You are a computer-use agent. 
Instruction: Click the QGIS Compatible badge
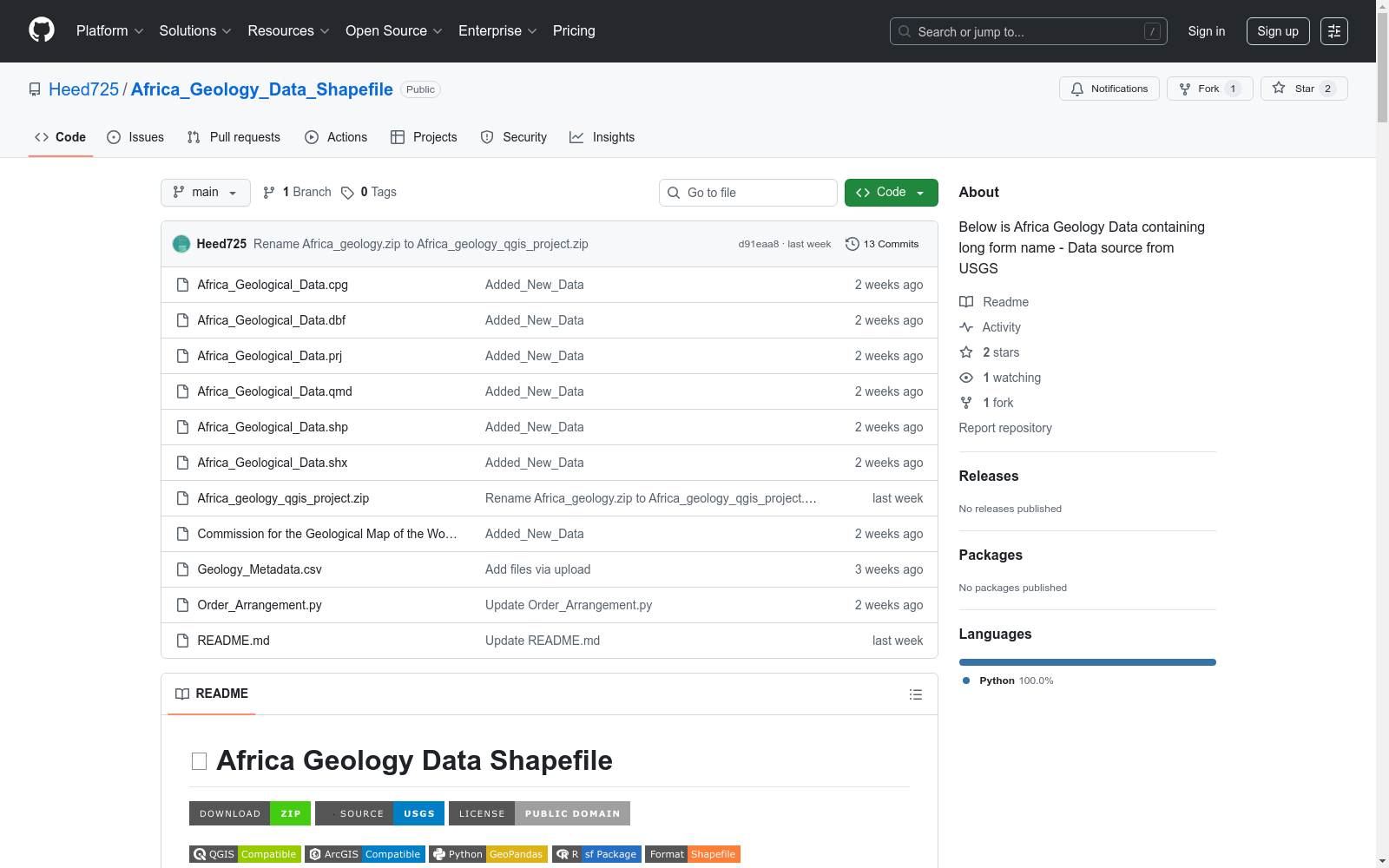click(x=245, y=854)
